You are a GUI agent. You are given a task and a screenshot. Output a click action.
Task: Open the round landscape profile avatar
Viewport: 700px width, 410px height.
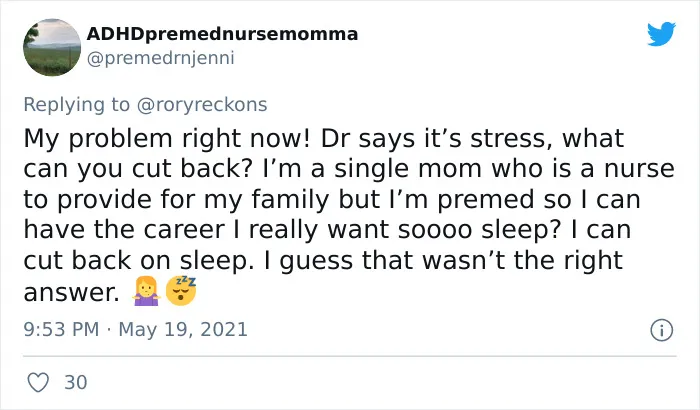[x=52, y=47]
